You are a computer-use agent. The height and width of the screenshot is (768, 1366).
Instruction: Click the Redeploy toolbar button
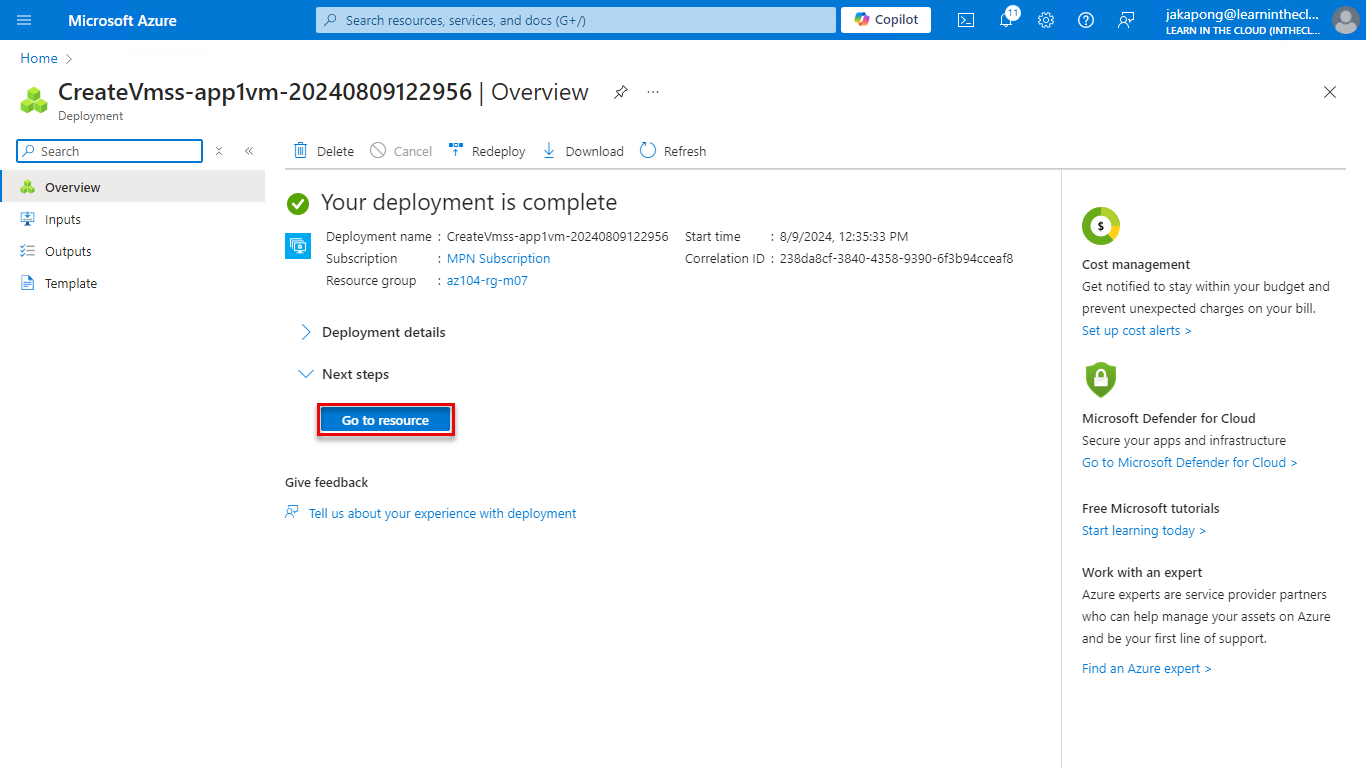487,151
